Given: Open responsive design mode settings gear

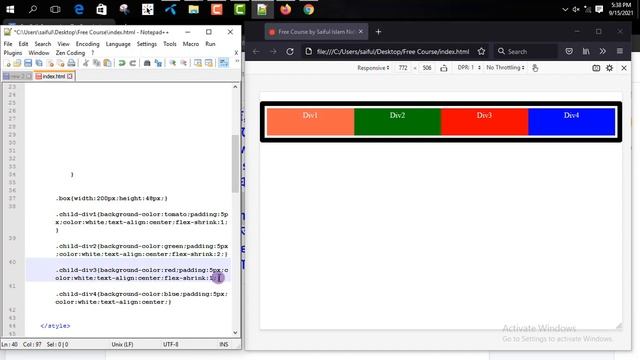Looking at the screenshot, I should coord(609,68).
